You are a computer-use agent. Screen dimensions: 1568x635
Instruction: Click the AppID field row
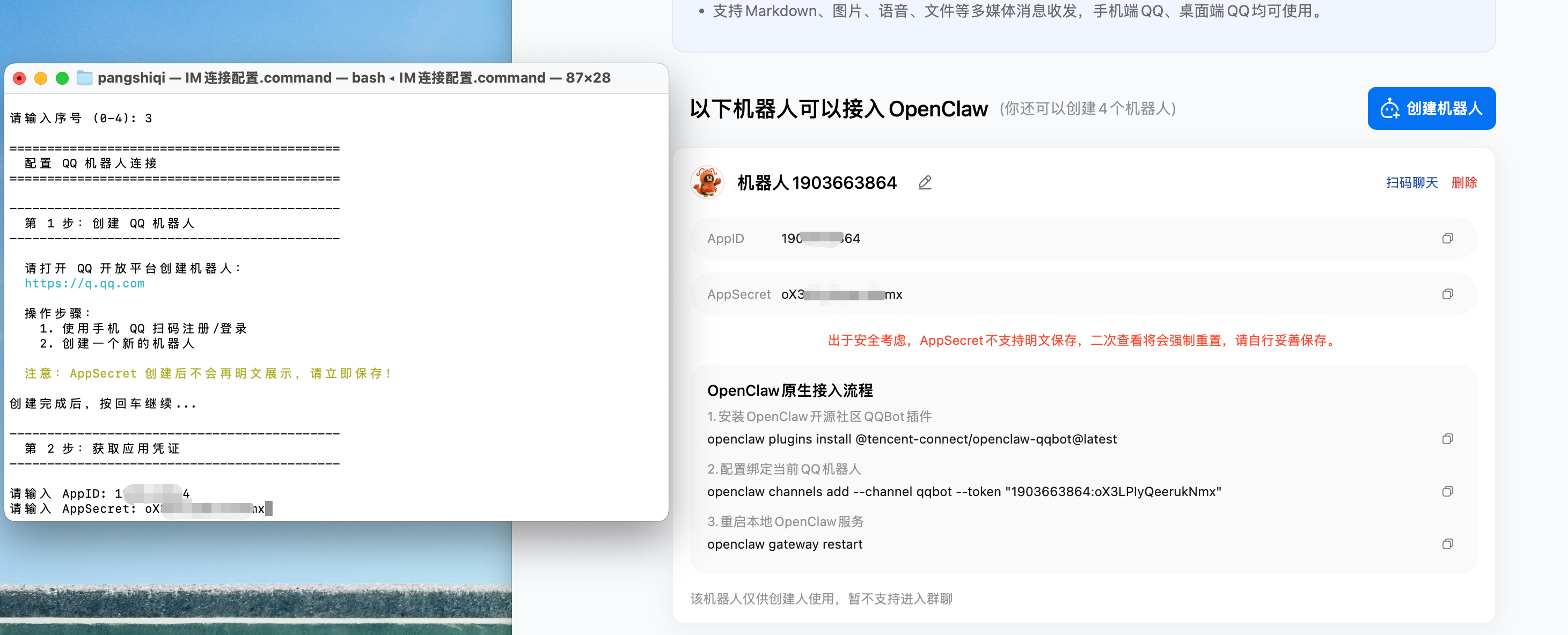(1083, 239)
